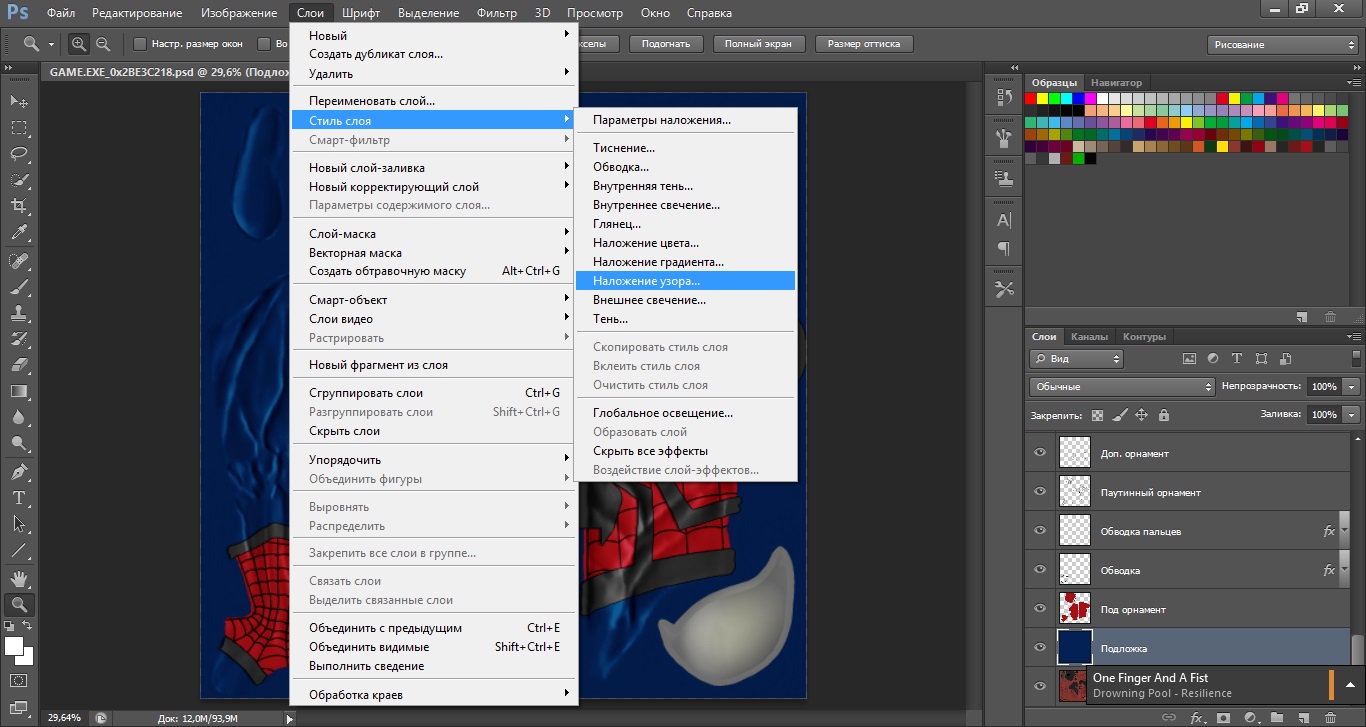Select the Healing Brush tool

pyautogui.click(x=19, y=261)
